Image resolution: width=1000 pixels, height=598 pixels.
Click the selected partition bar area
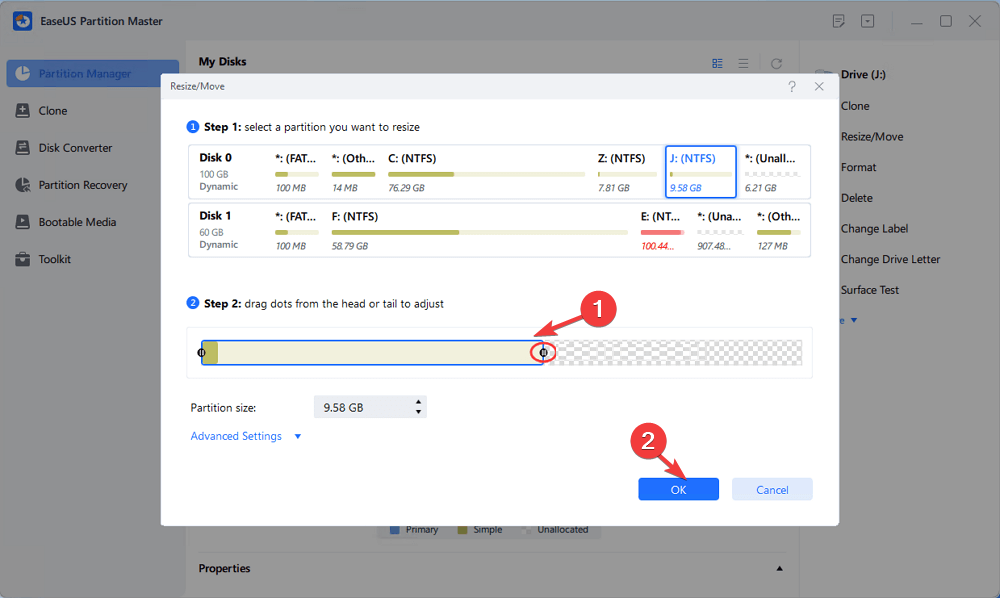(x=372, y=353)
